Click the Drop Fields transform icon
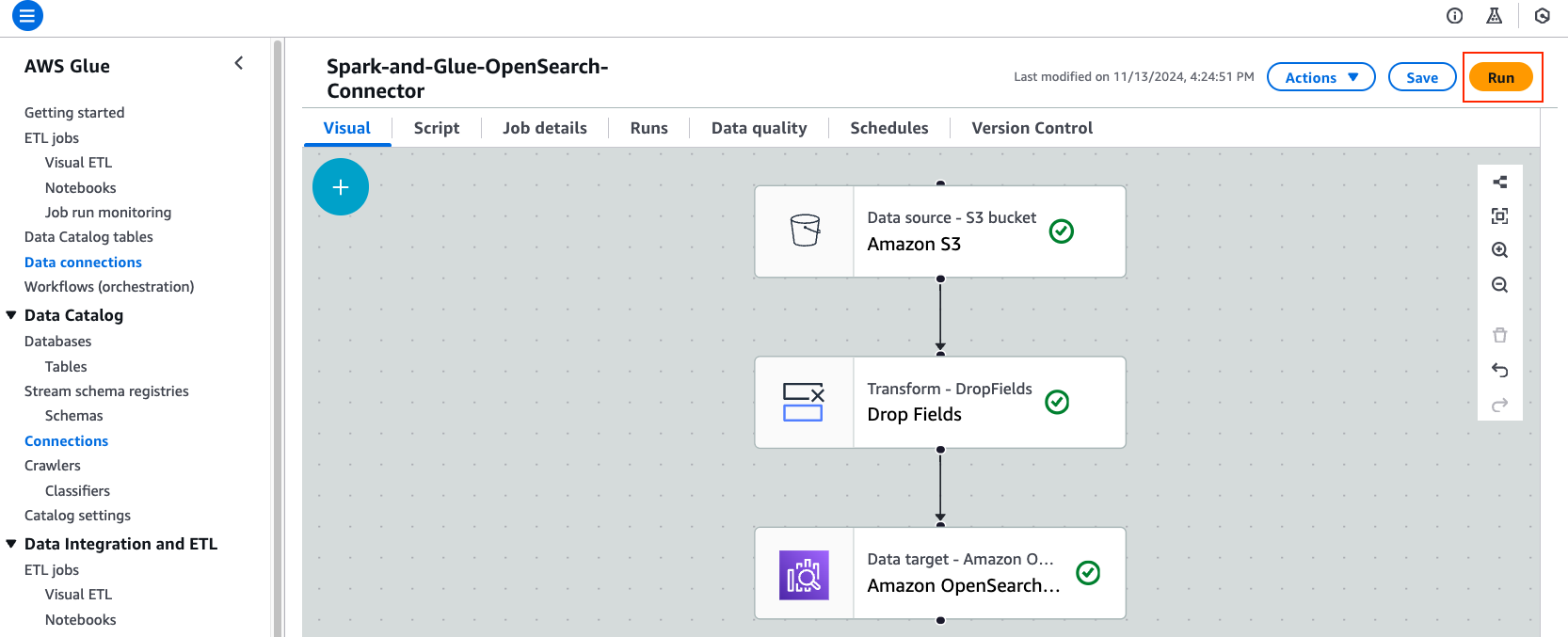1568x637 pixels. pos(804,402)
